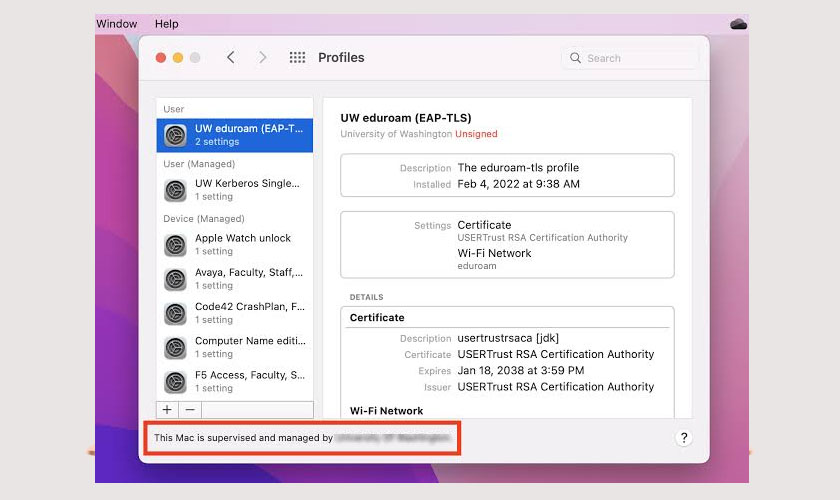Click 'usertrustrsaca [jdk]' value

[508, 338]
